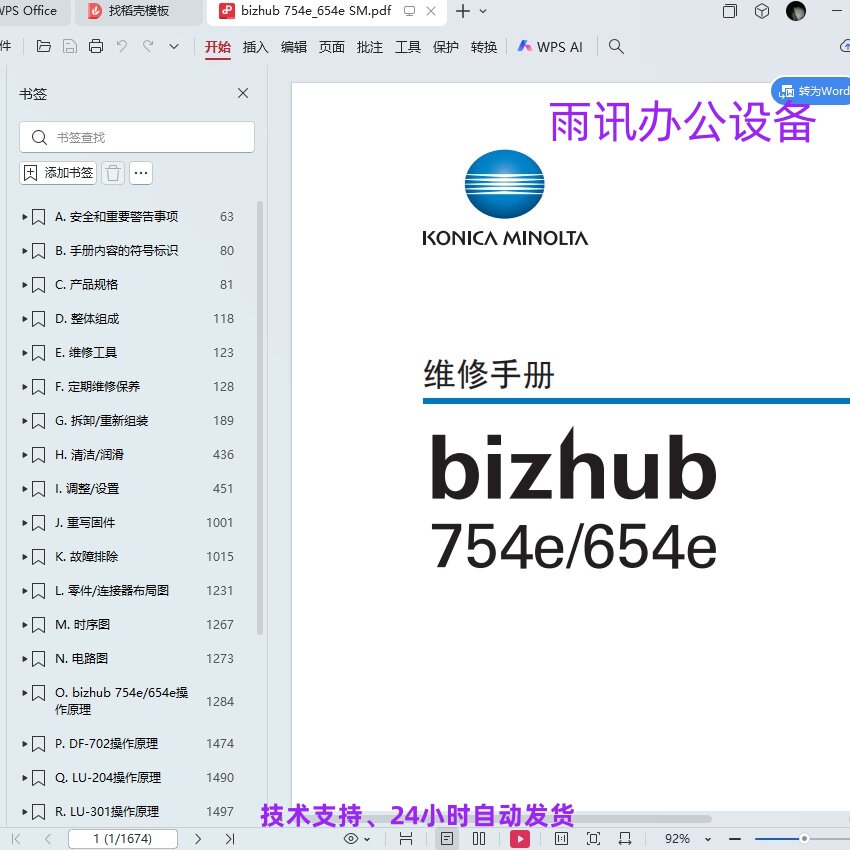Go to the last page
The height and width of the screenshot is (850, 850).
(x=230, y=839)
